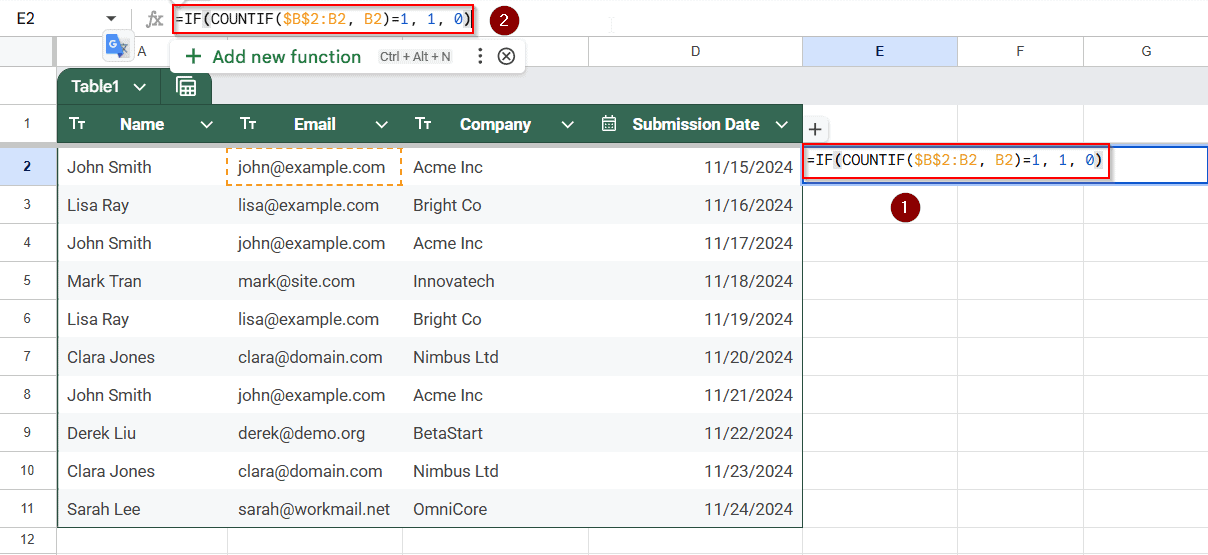The height and width of the screenshot is (555, 1208).
Task: Select the cell Derek Liu
Action: pos(142,433)
